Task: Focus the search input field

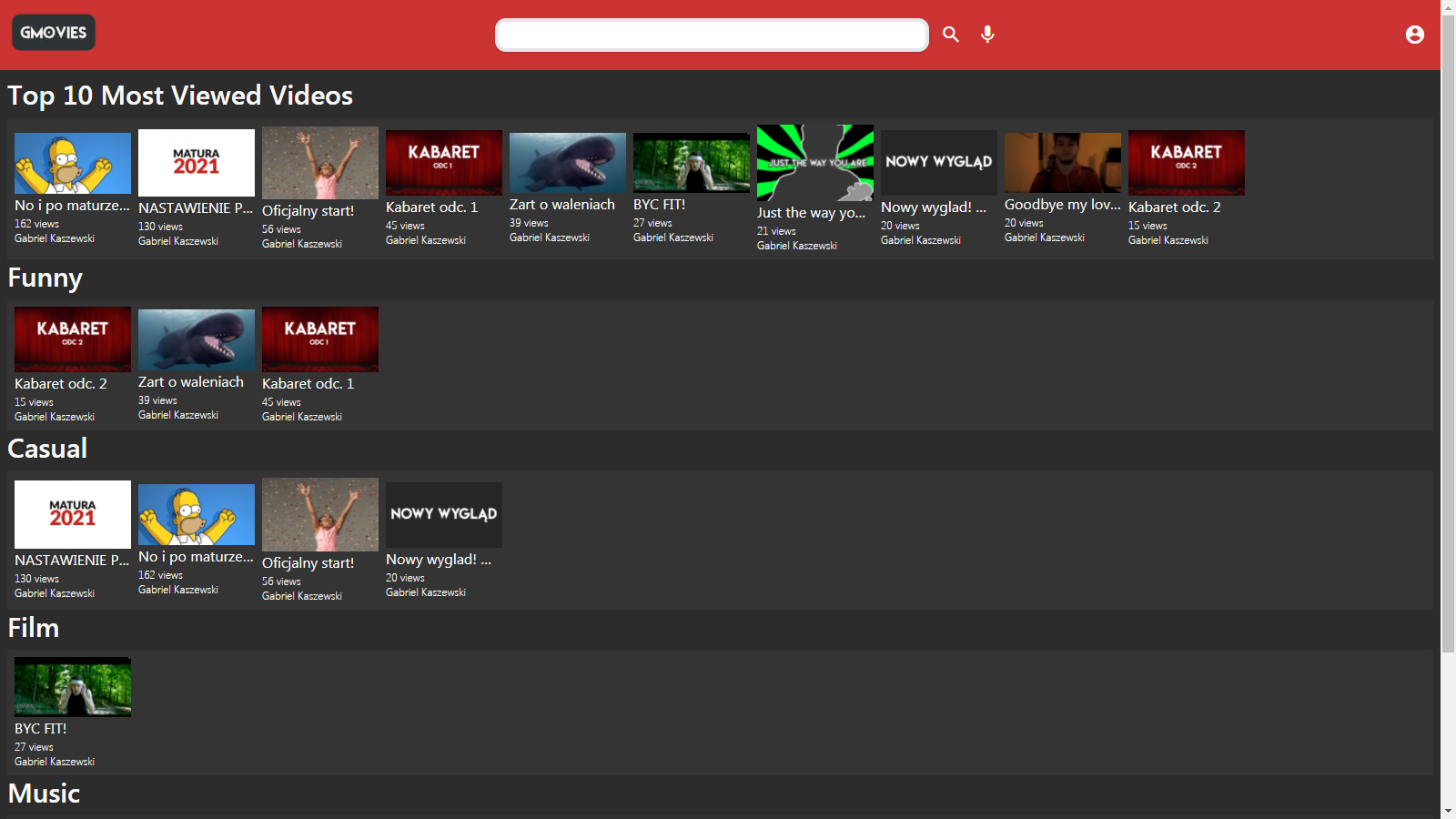Action: [x=712, y=35]
